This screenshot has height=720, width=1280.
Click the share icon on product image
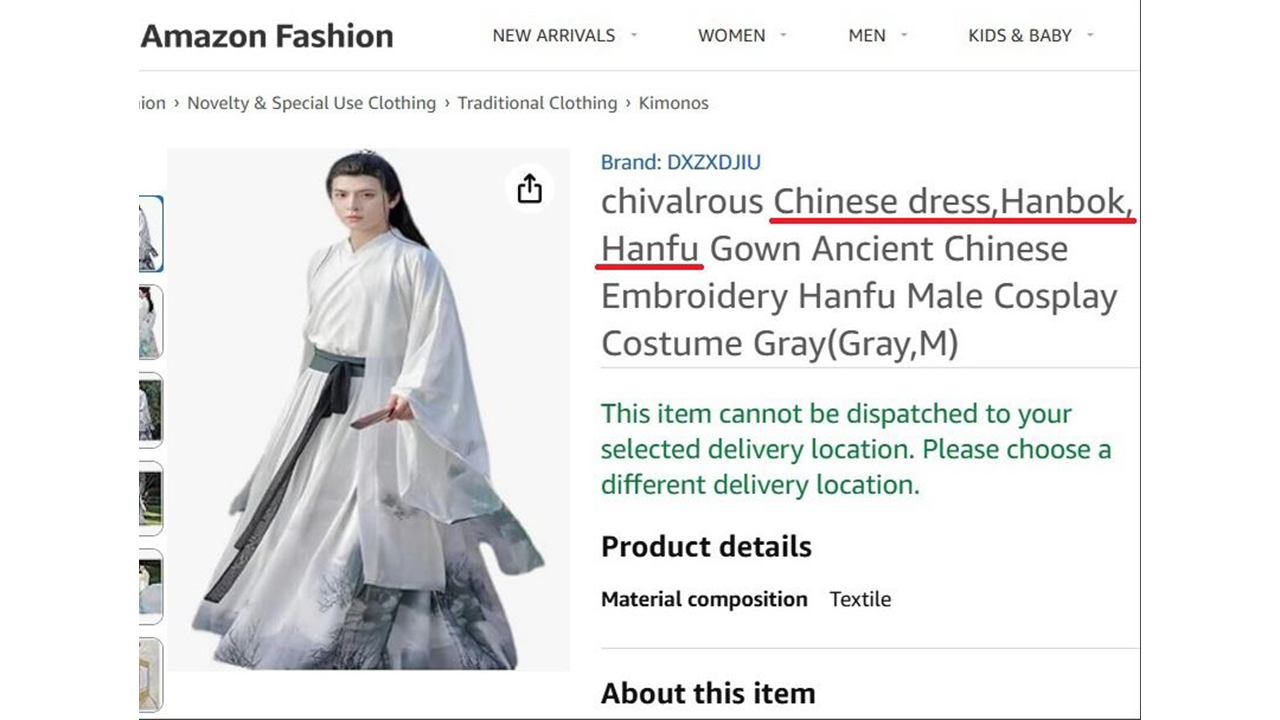tap(529, 188)
